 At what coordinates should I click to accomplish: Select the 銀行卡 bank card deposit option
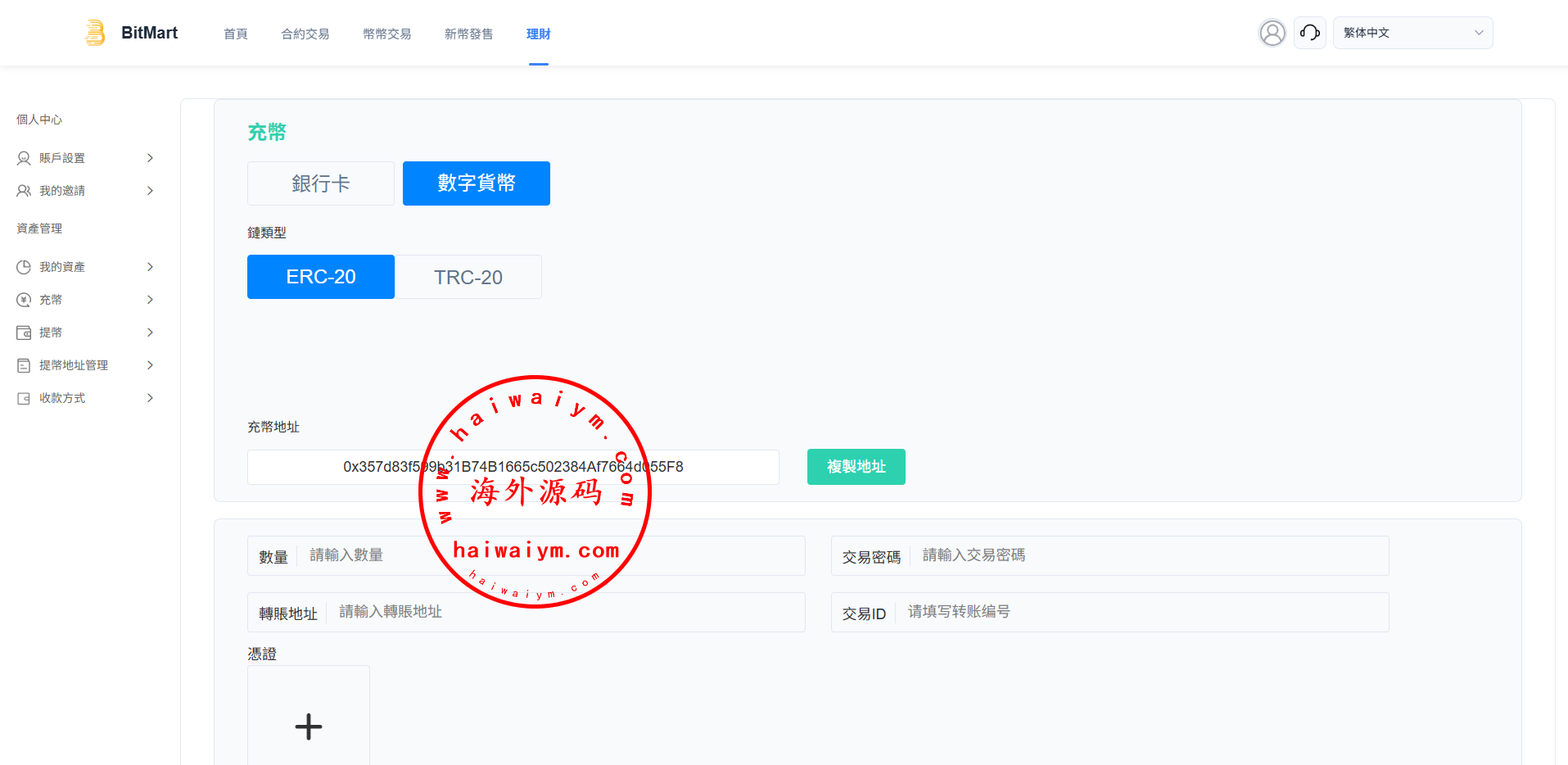tap(321, 183)
